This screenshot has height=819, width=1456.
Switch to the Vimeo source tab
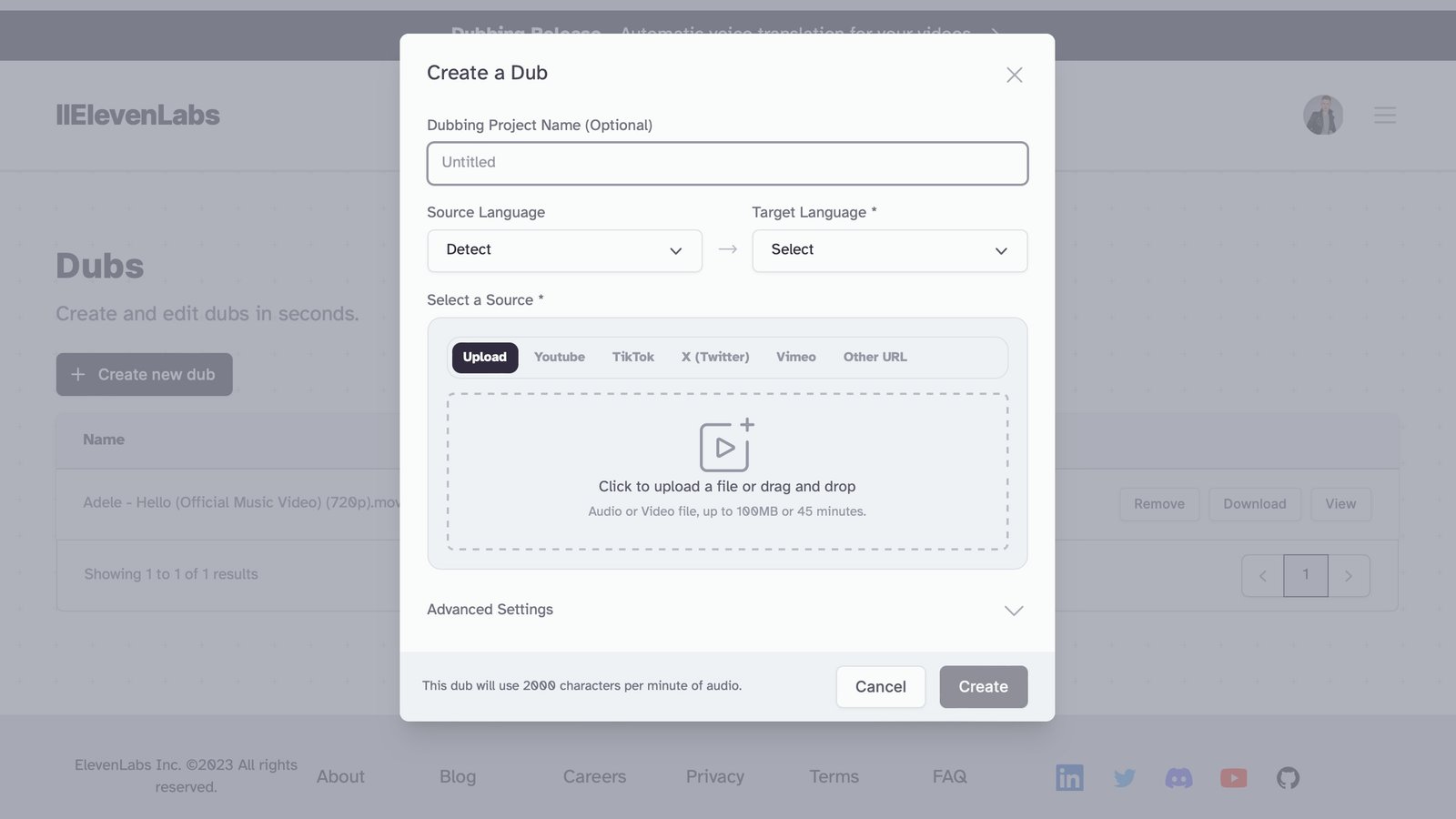coord(796,357)
